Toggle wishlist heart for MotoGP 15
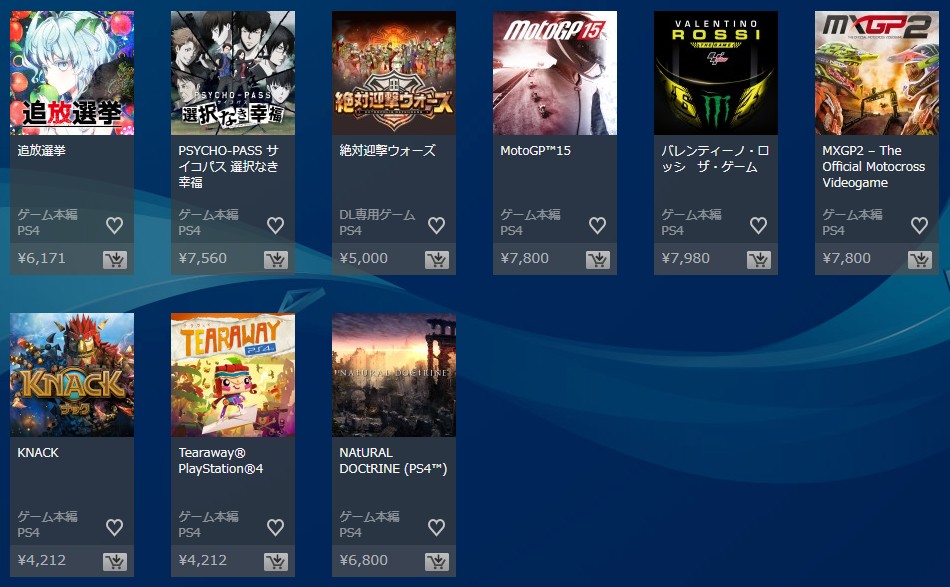 pos(597,225)
